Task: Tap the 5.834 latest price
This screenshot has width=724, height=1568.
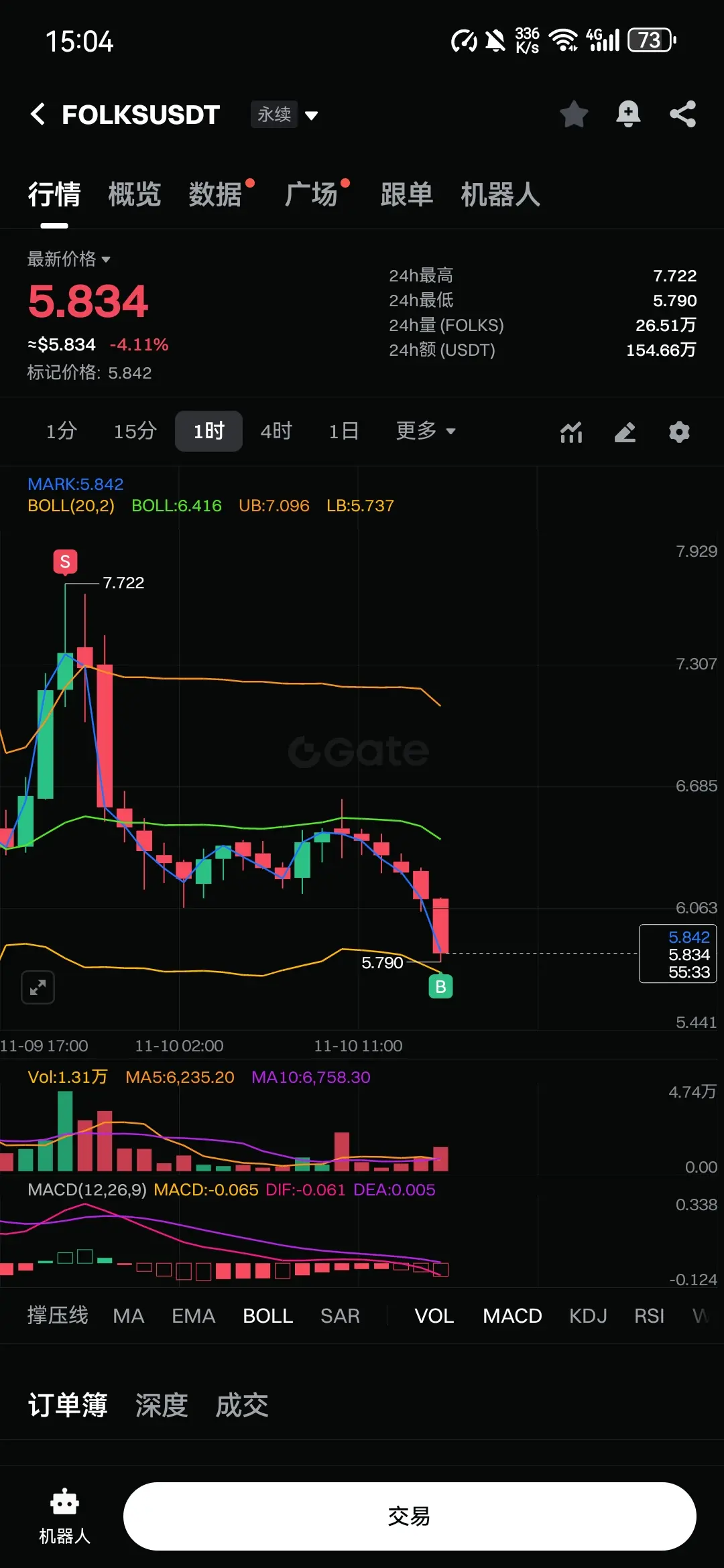Action: [88, 301]
